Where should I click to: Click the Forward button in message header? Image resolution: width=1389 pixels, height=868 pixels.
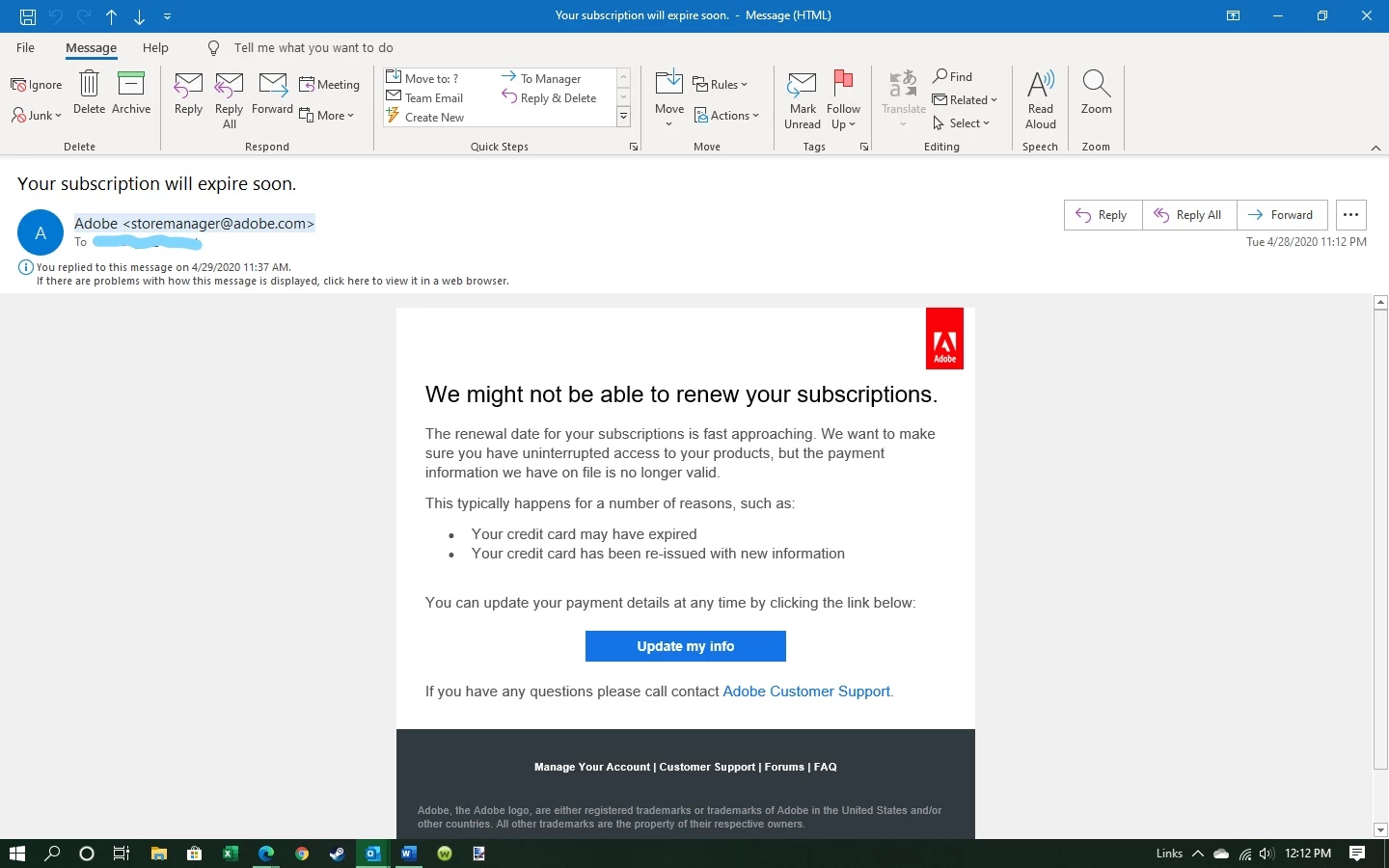[x=1282, y=215]
